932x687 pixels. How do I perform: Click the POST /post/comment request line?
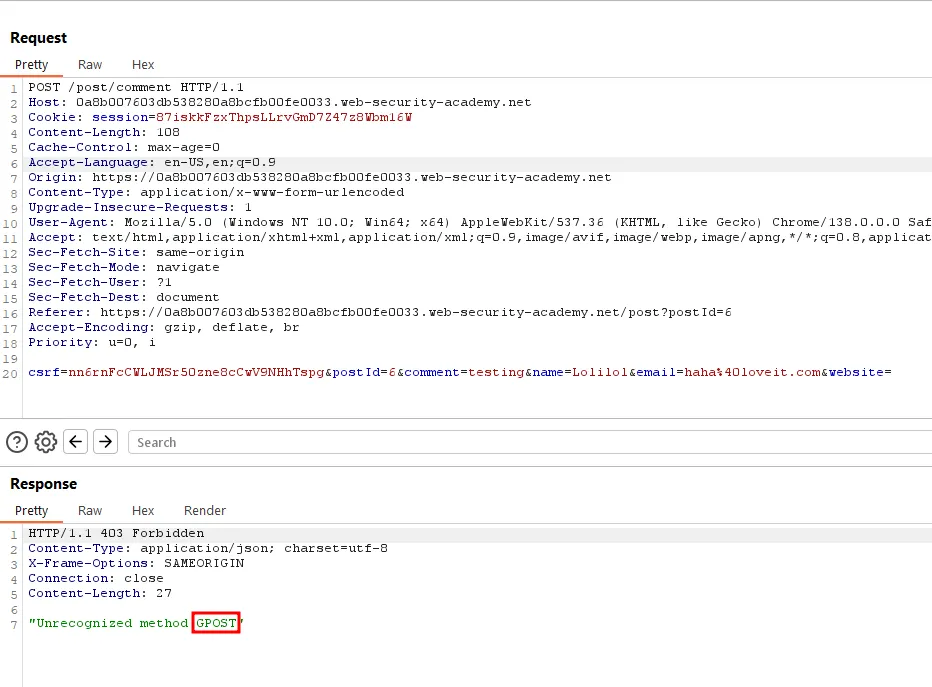click(x=136, y=87)
